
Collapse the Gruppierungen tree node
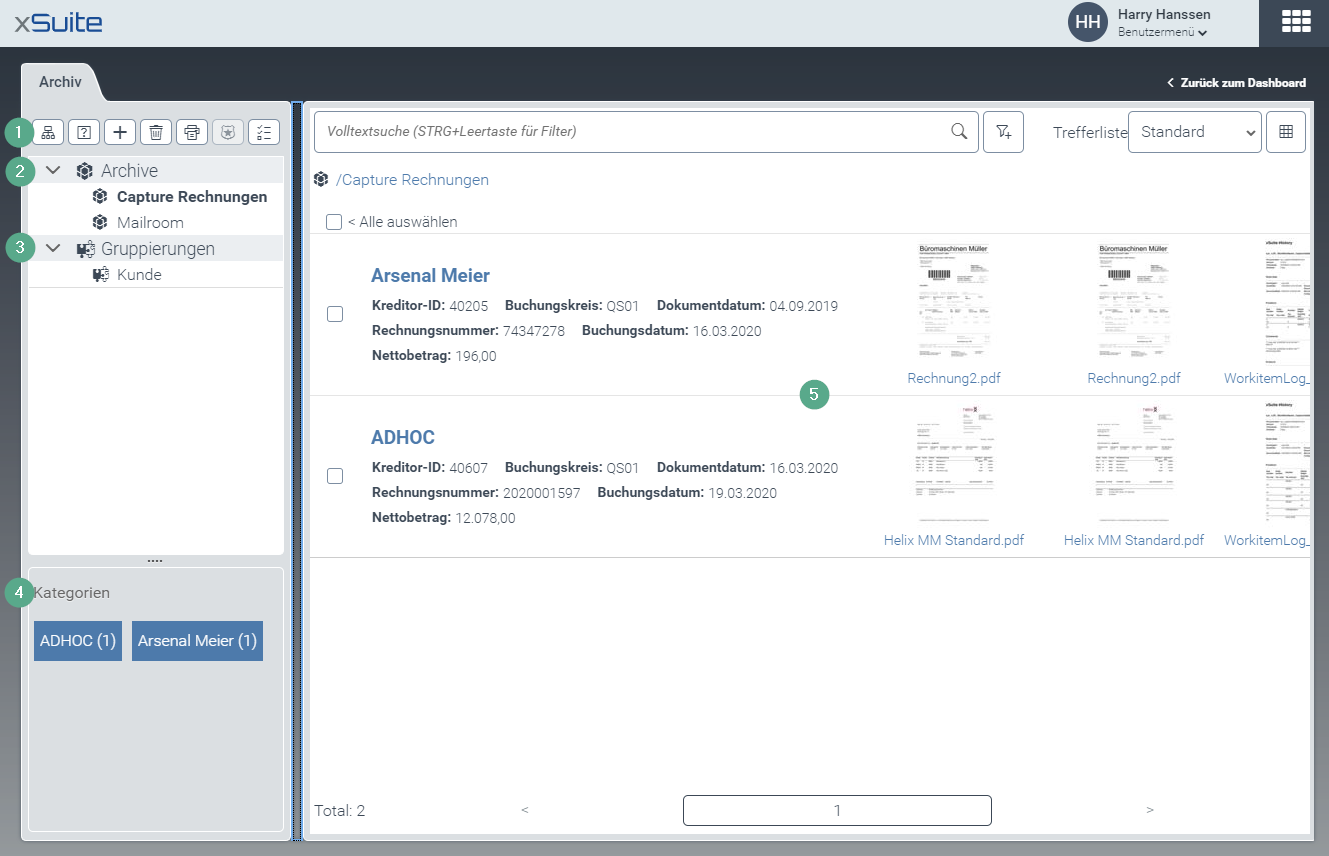click(x=53, y=249)
